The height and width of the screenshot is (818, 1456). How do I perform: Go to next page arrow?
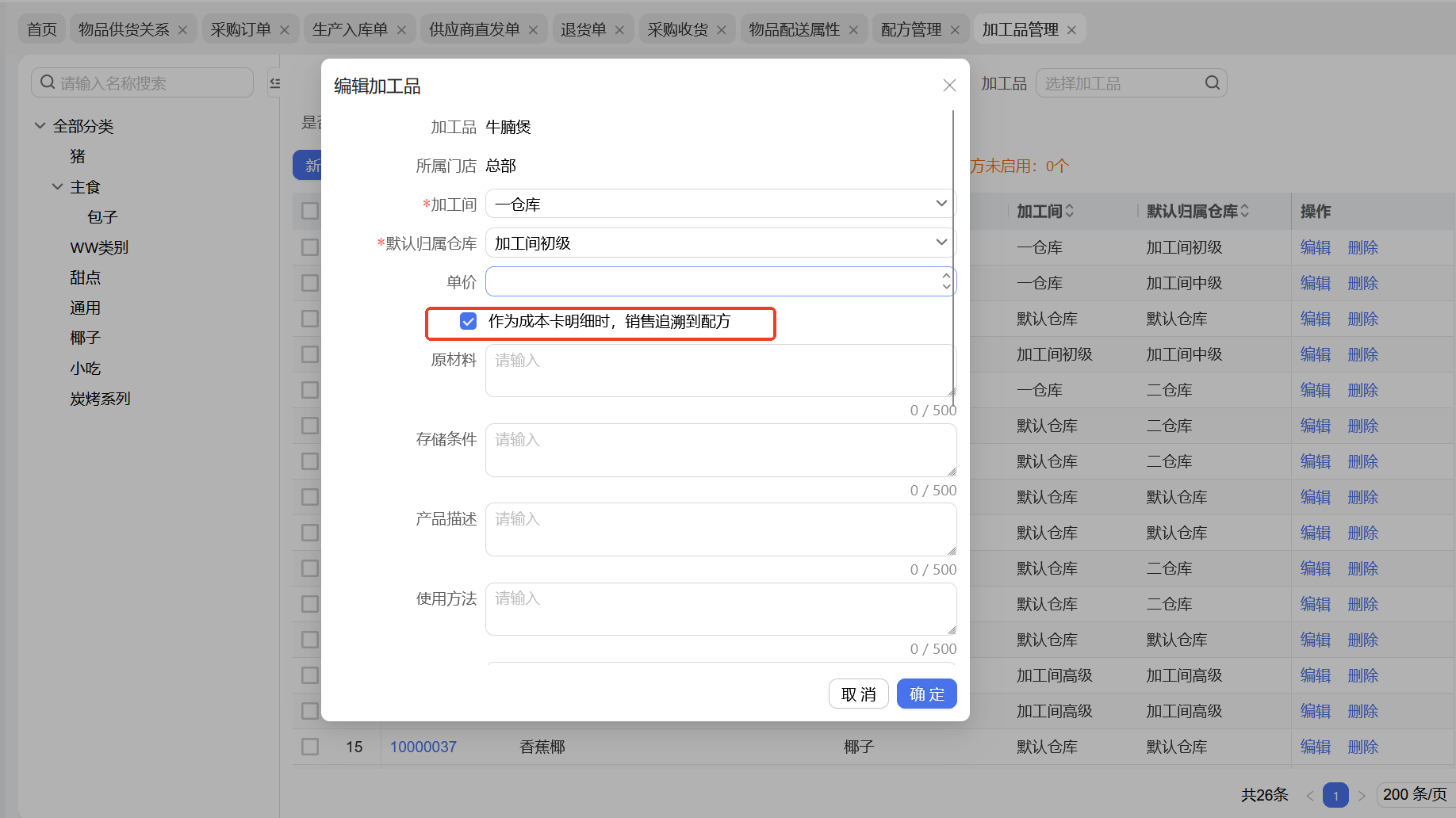(1362, 795)
